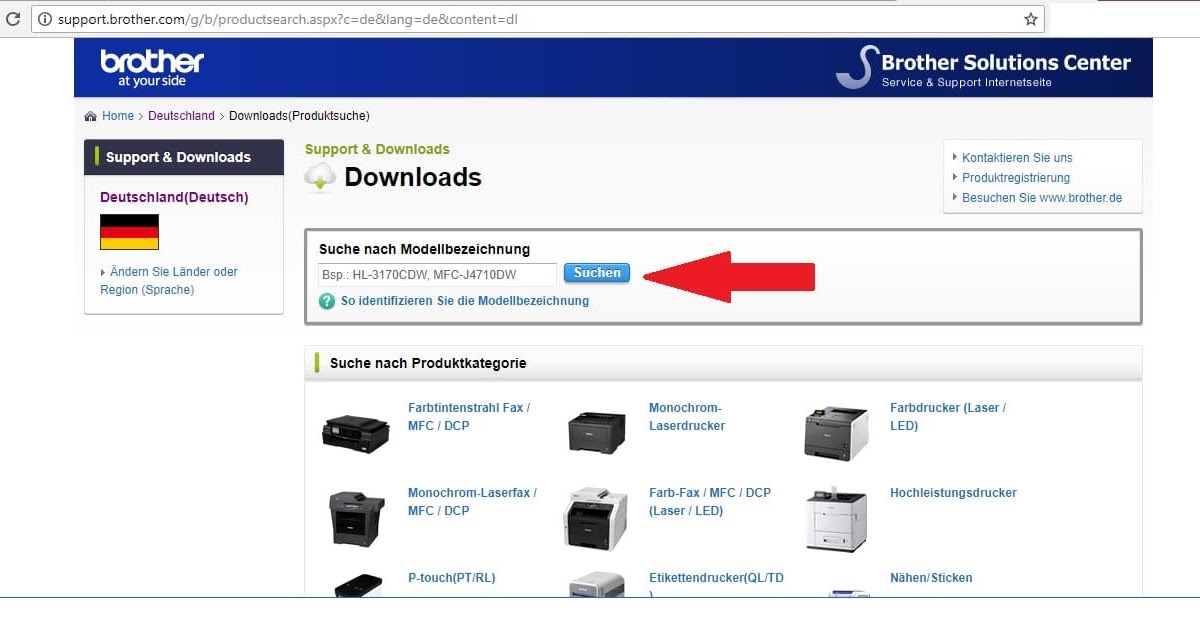Image resolution: width=1200 pixels, height=626 pixels.
Task: Click the 'Deutschland(Deutsch)' sidebar text
Action: pyautogui.click(x=174, y=198)
